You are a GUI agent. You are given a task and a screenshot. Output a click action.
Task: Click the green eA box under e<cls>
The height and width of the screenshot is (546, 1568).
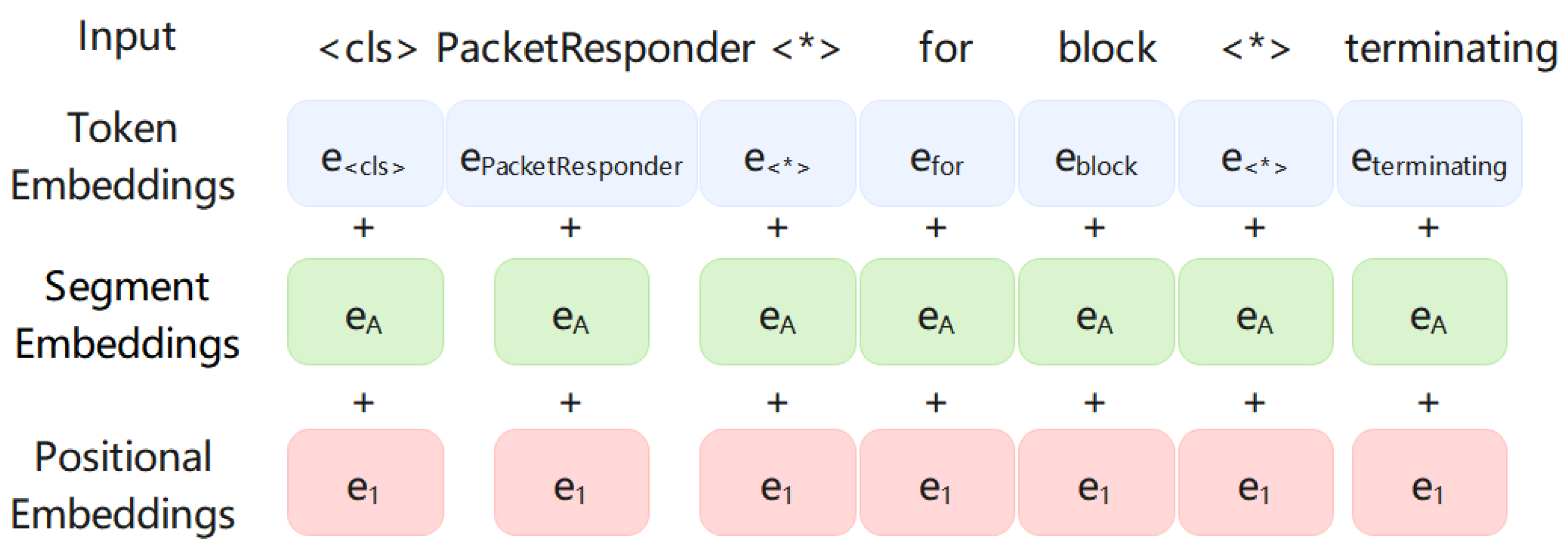(x=365, y=312)
